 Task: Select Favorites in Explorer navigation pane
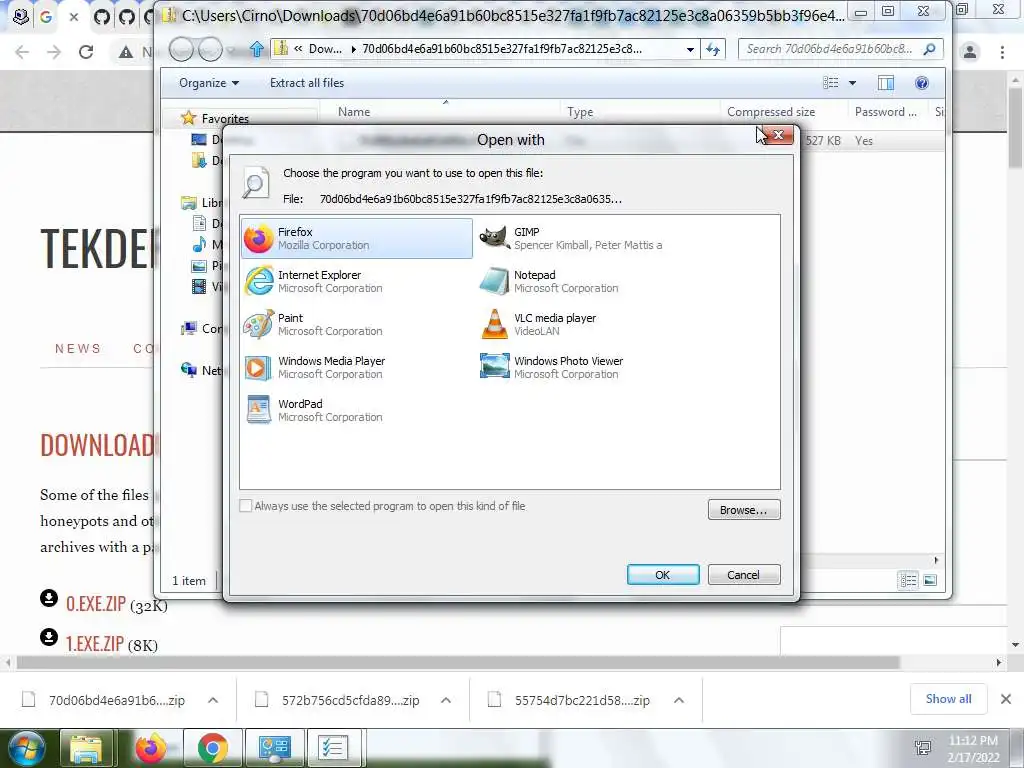[225, 119]
